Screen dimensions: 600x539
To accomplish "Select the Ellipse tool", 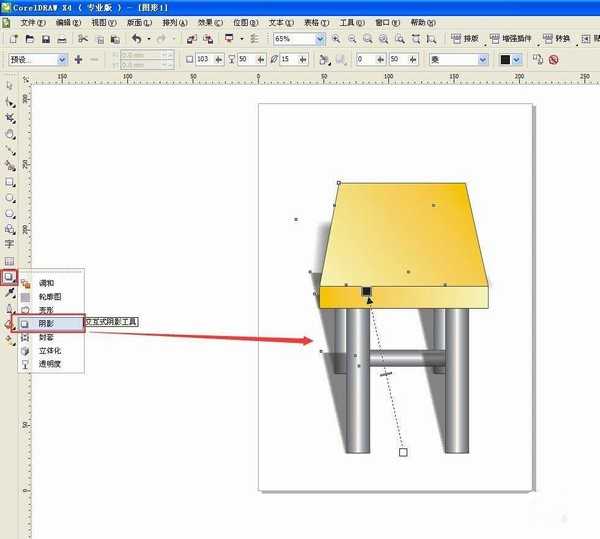I will click(x=10, y=198).
